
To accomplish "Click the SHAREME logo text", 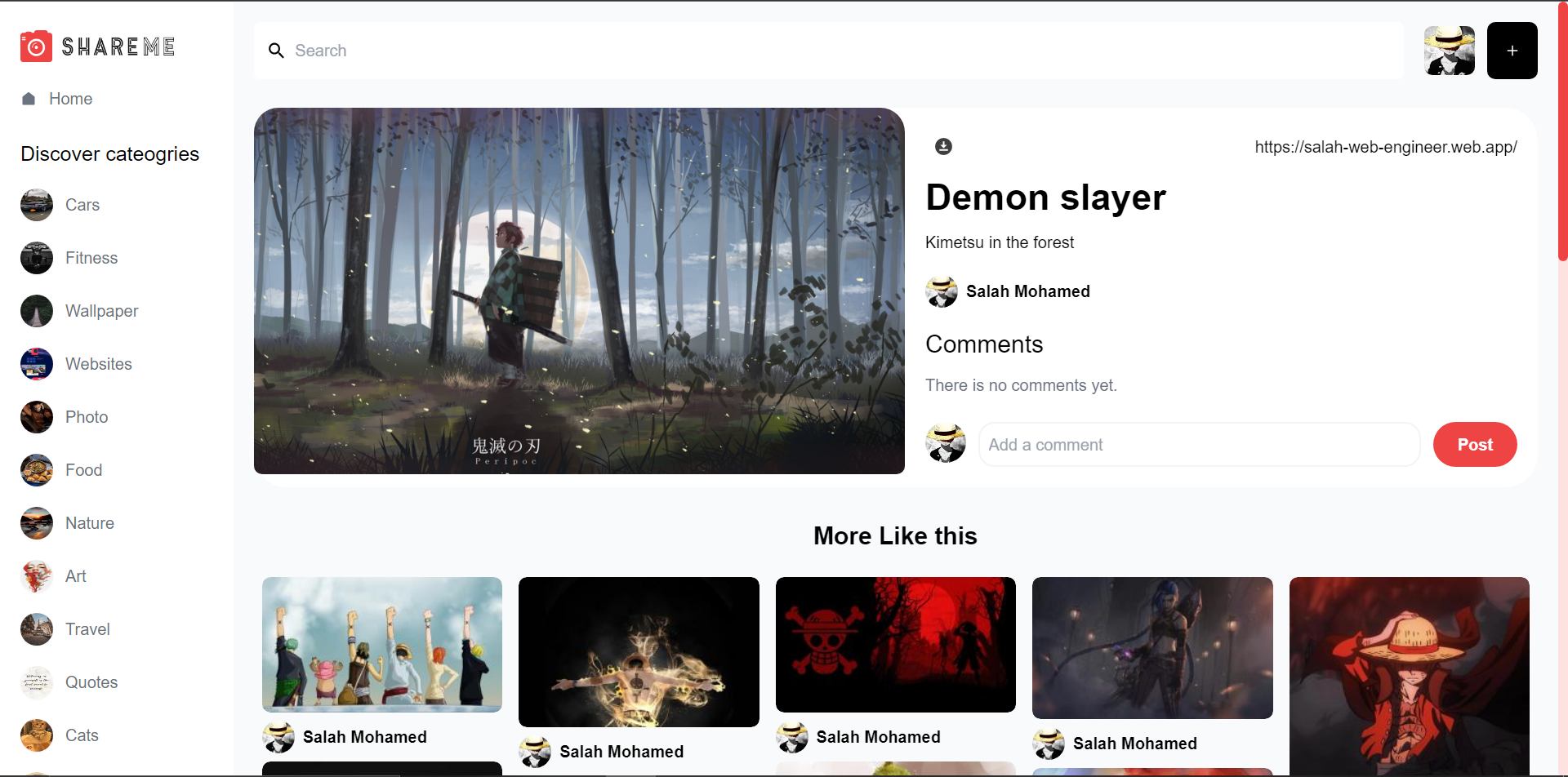I will point(118,47).
